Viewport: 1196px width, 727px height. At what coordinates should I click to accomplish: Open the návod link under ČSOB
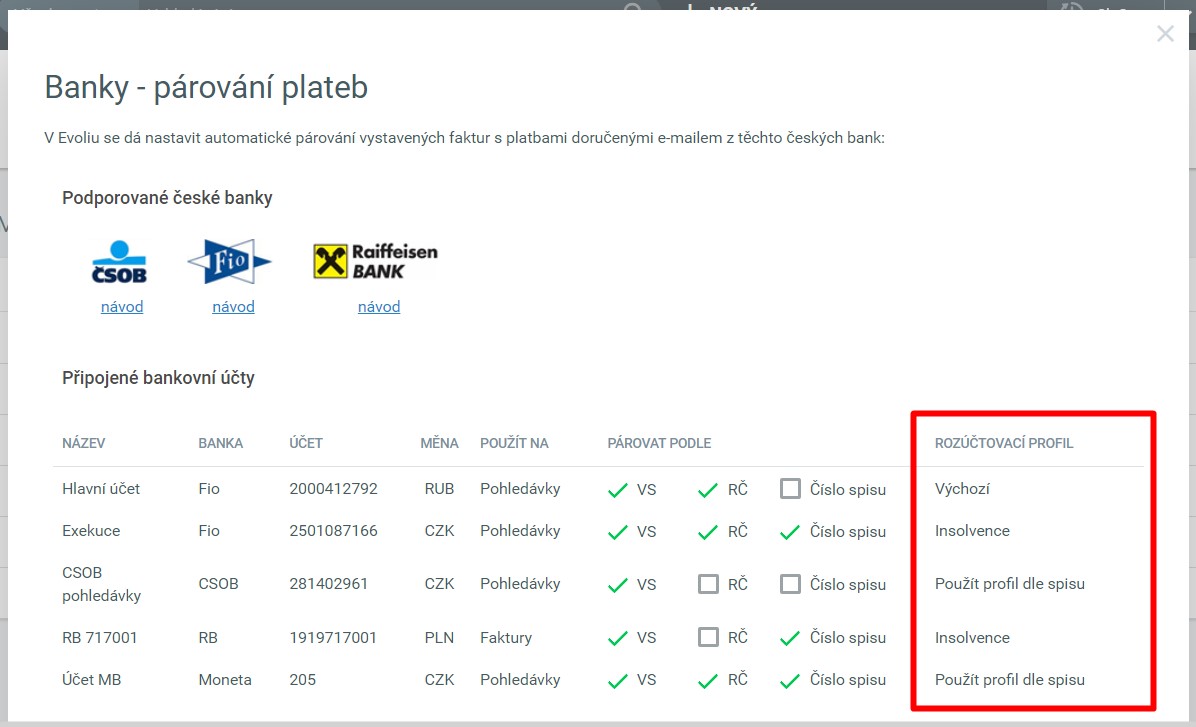[122, 307]
